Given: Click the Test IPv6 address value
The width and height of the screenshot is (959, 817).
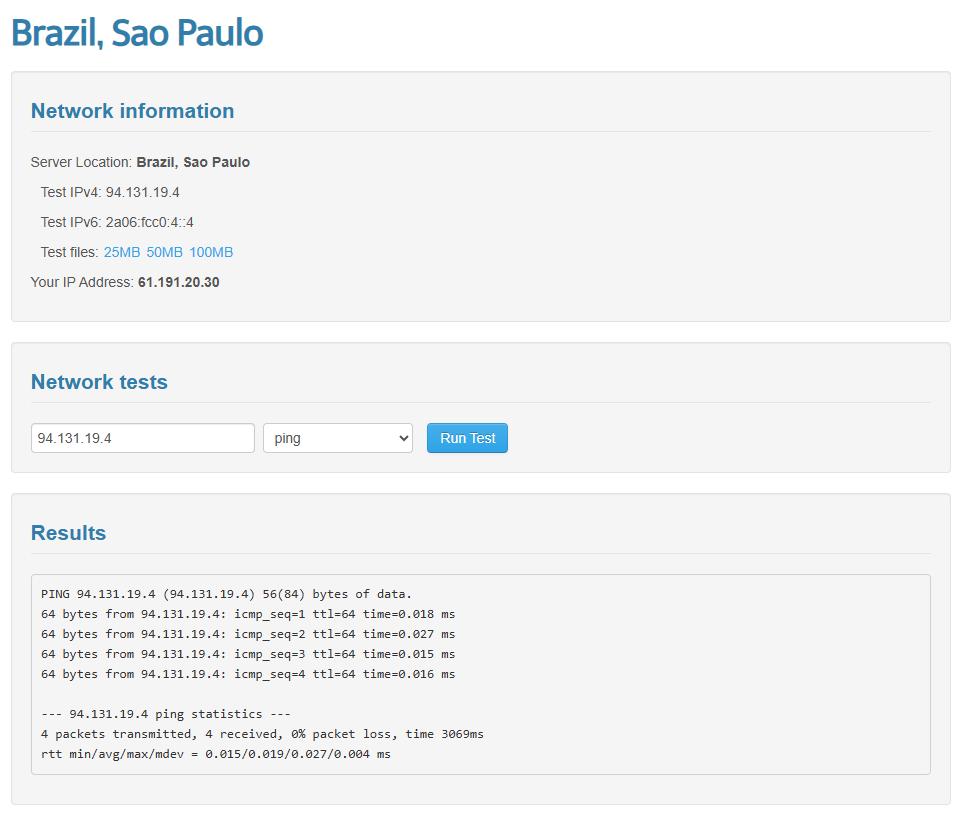Looking at the screenshot, I should [x=150, y=222].
